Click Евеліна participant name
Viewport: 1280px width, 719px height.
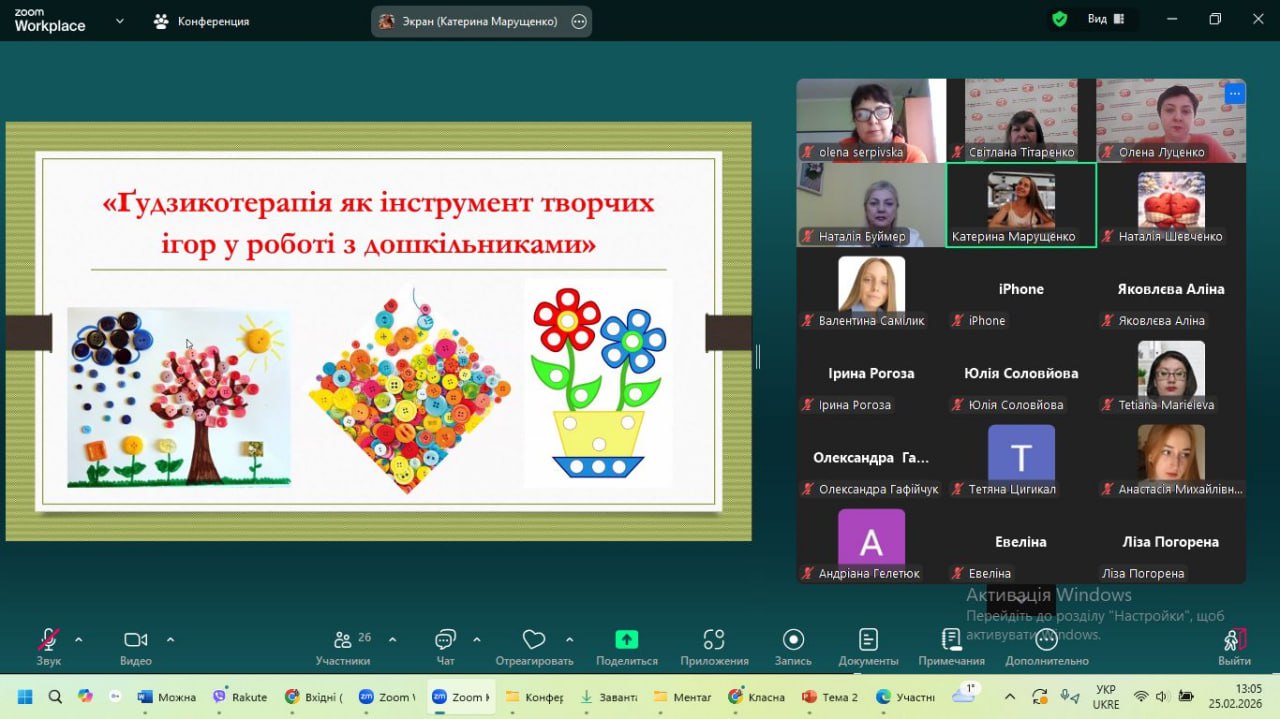1021,541
